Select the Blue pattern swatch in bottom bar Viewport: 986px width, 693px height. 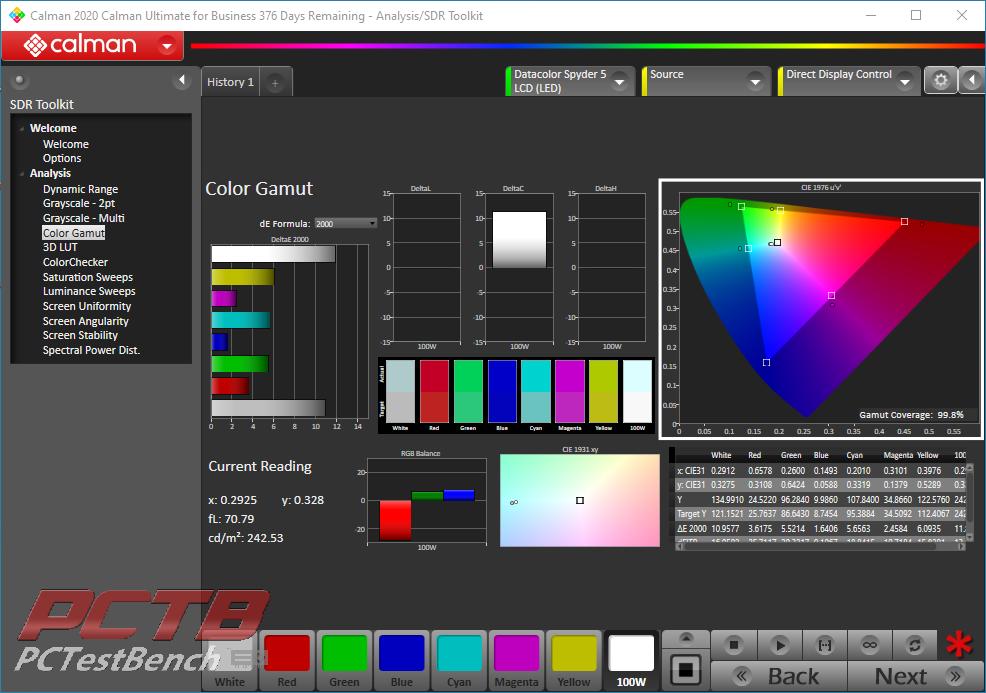tap(401, 660)
